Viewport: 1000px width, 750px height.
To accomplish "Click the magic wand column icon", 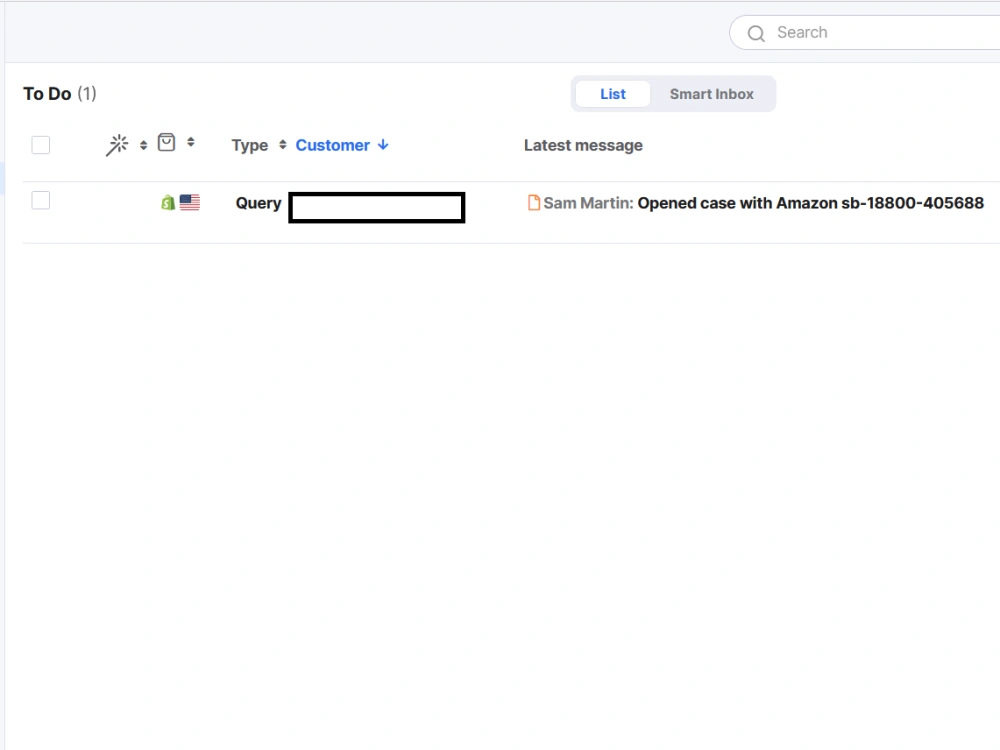I will [117, 145].
